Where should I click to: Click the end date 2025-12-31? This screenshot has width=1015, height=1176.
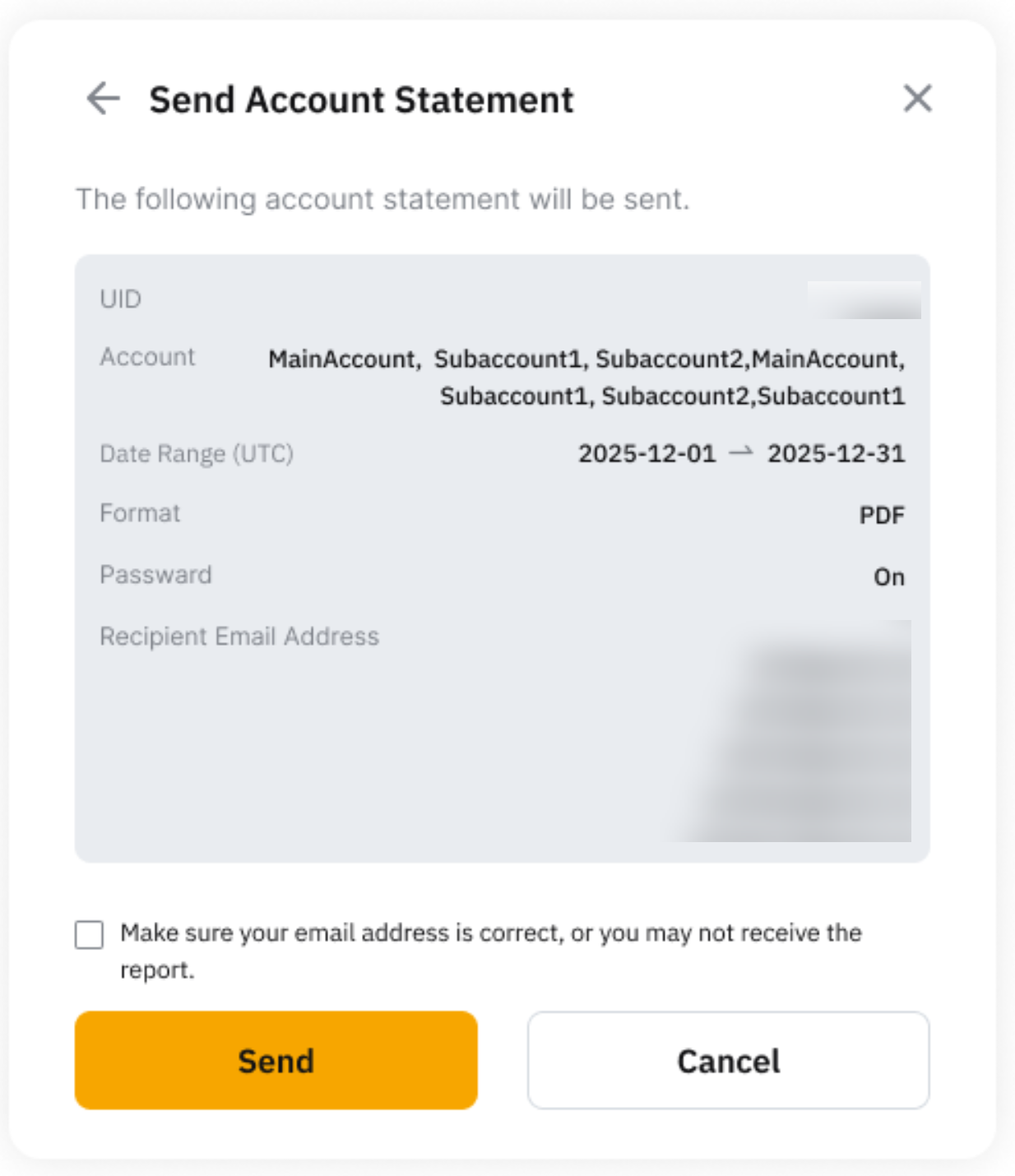(836, 454)
